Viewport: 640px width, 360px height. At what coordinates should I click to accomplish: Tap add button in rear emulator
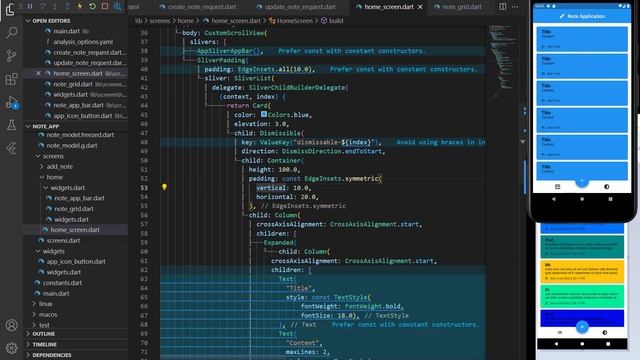582,327
